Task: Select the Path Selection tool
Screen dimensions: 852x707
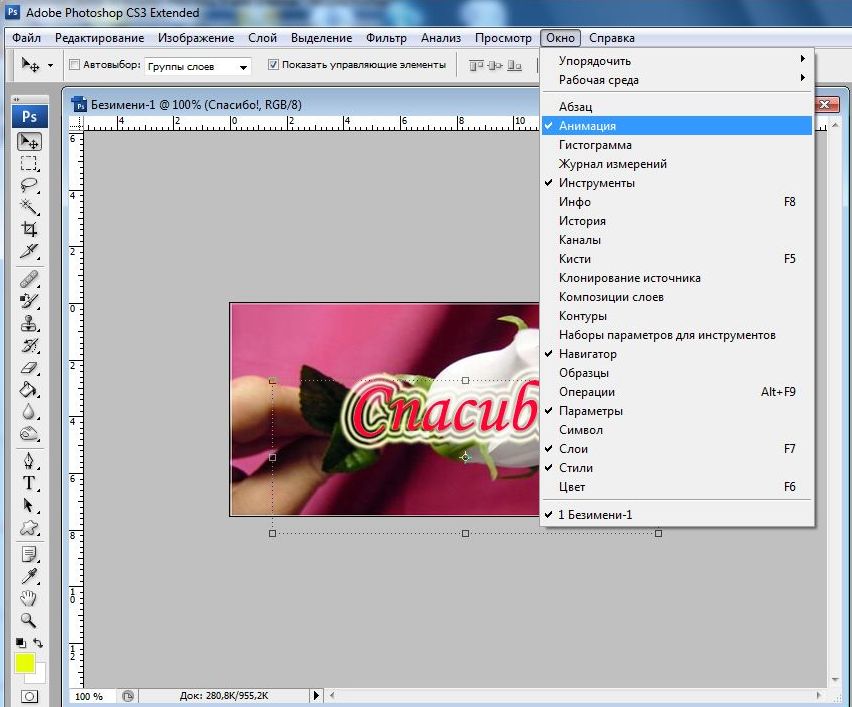Action: [29, 505]
